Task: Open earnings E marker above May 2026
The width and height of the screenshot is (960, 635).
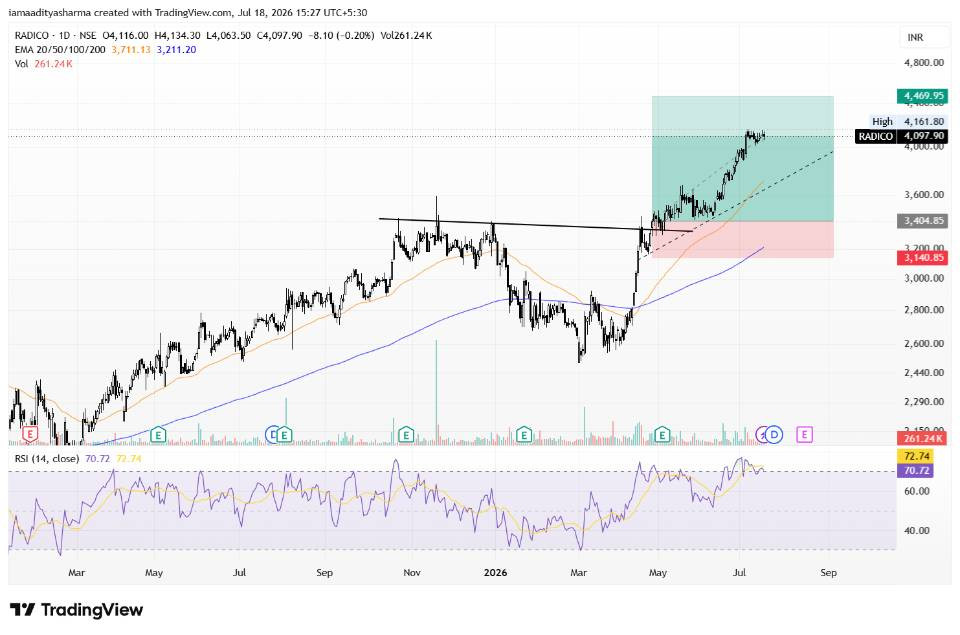Action: (662, 435)
